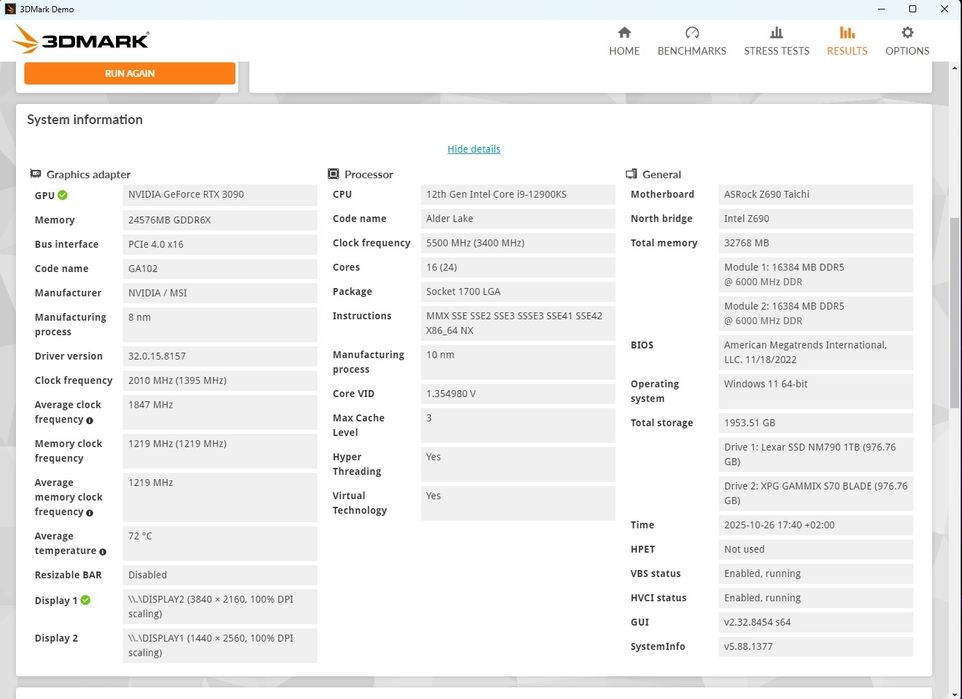This screenshot has height=699, width=962.
Task: Select the value NVIDIA GeForce RTX 3090
Action: coord(220,195)
